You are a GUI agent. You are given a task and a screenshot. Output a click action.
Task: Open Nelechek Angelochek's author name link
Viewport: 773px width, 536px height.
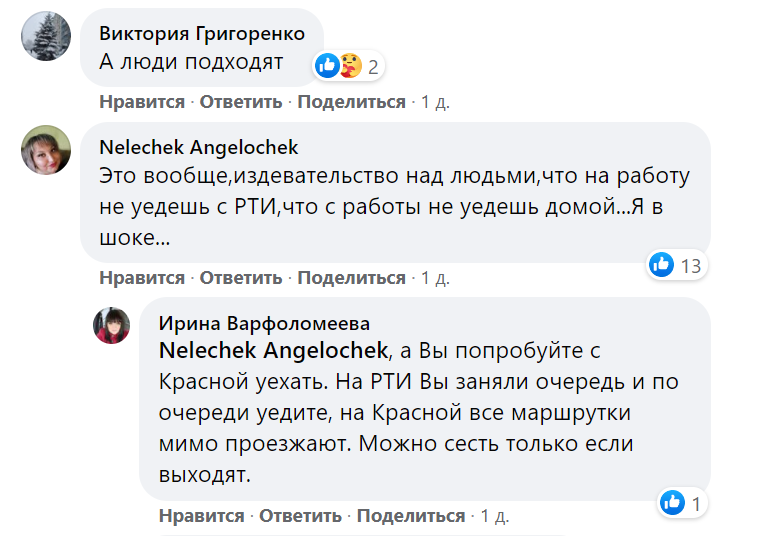(x=199, y=147)
